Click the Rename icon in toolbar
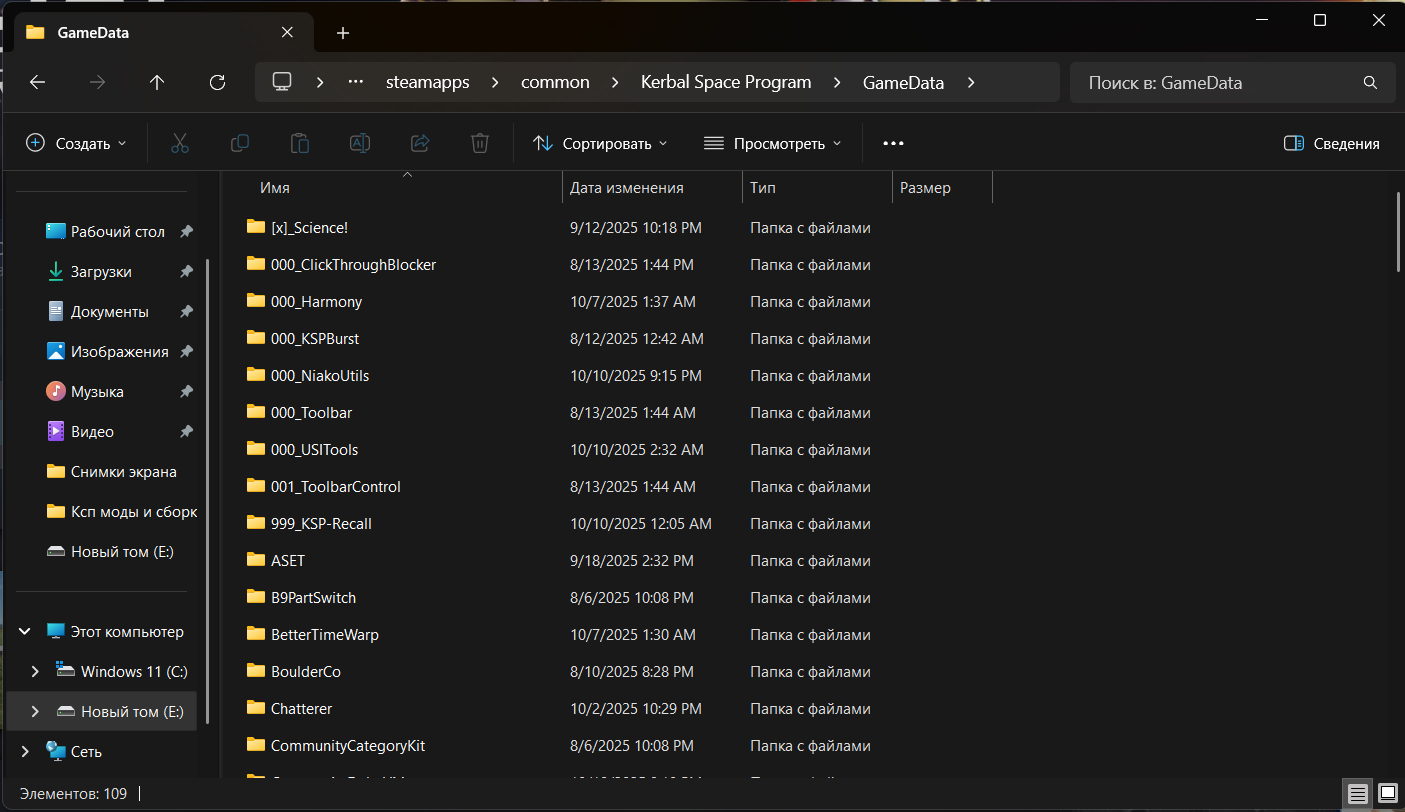The image size is (1405, 812). [x=360, y=143]
